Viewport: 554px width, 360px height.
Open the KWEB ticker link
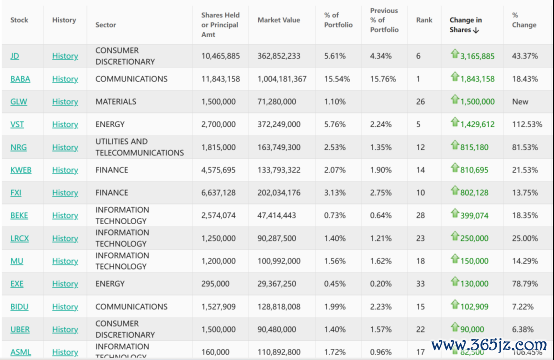(x=21, y=170)
